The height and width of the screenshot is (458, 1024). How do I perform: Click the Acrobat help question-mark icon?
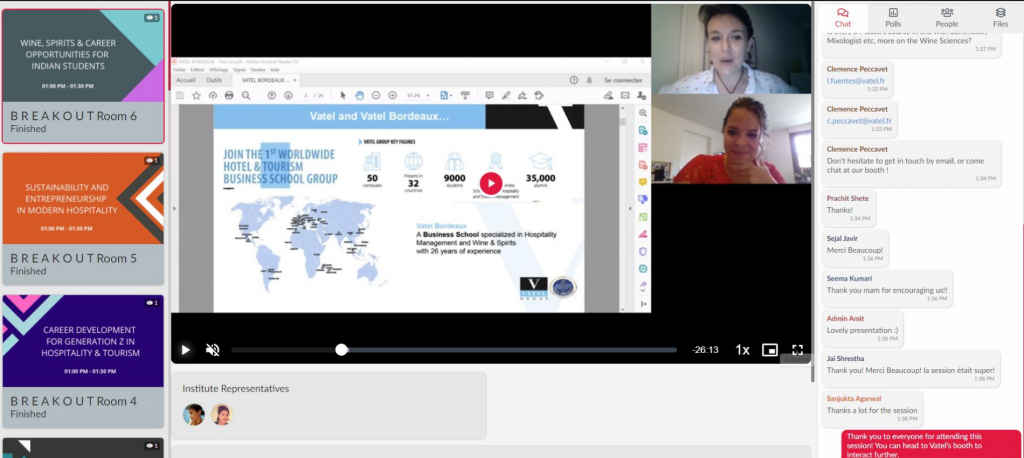pos(573,80)
